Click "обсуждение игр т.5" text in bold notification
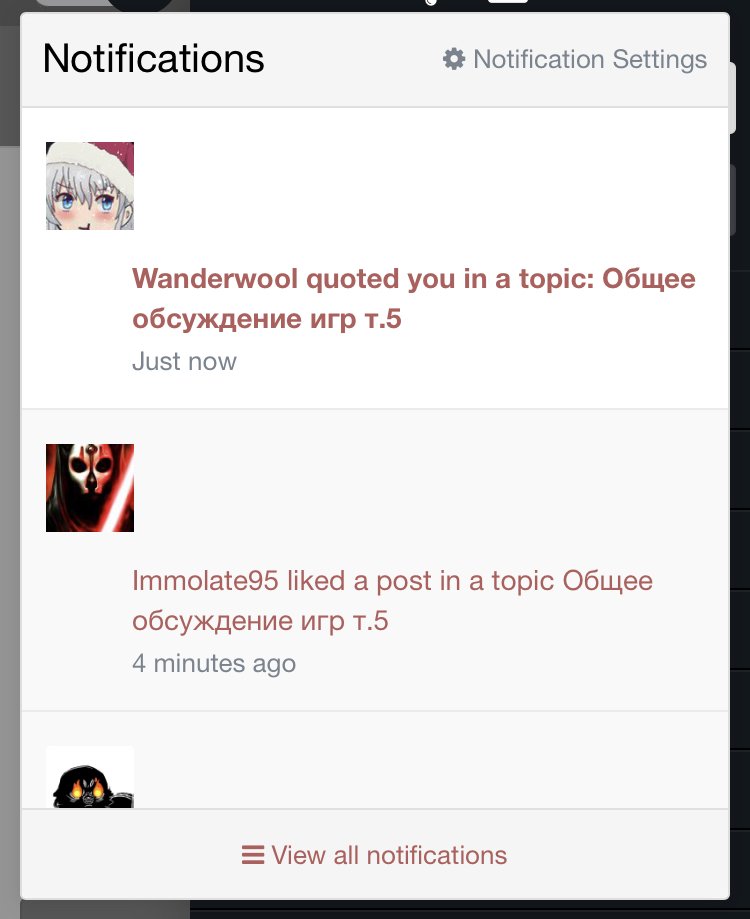This screenshot has height=919, width=750. [267, 319]
